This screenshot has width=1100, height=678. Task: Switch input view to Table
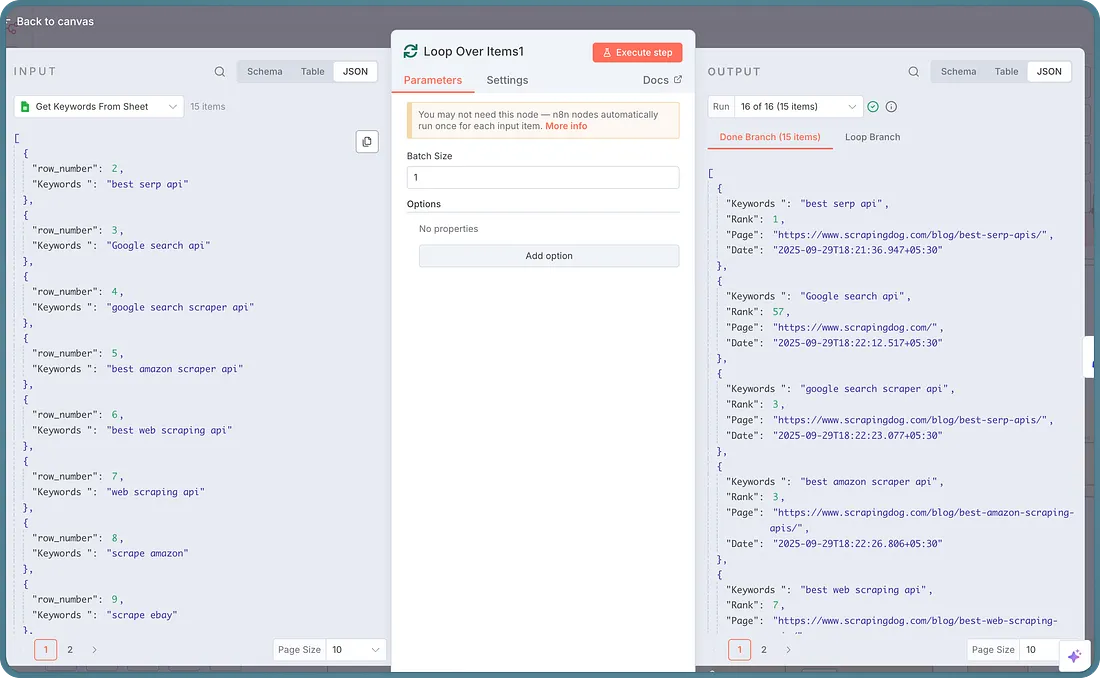click(x=313, y=72)
